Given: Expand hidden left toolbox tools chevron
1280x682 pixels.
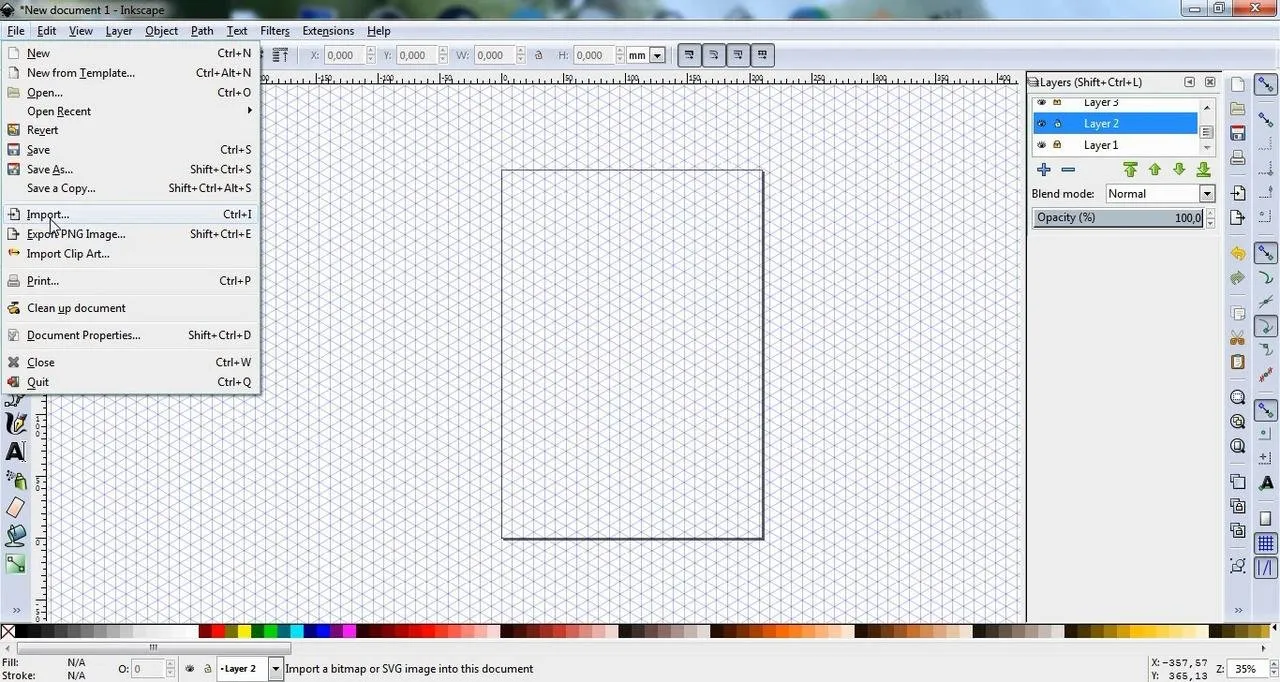Looking at the screenshot, I should coord(15,609).
